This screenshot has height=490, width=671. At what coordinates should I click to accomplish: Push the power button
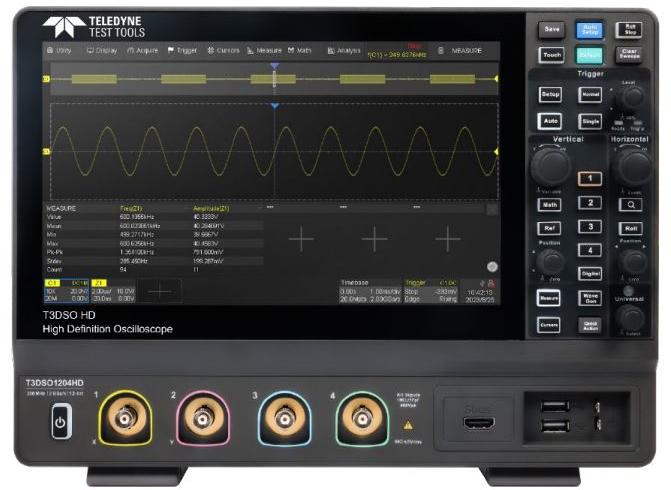click(61, 422)
